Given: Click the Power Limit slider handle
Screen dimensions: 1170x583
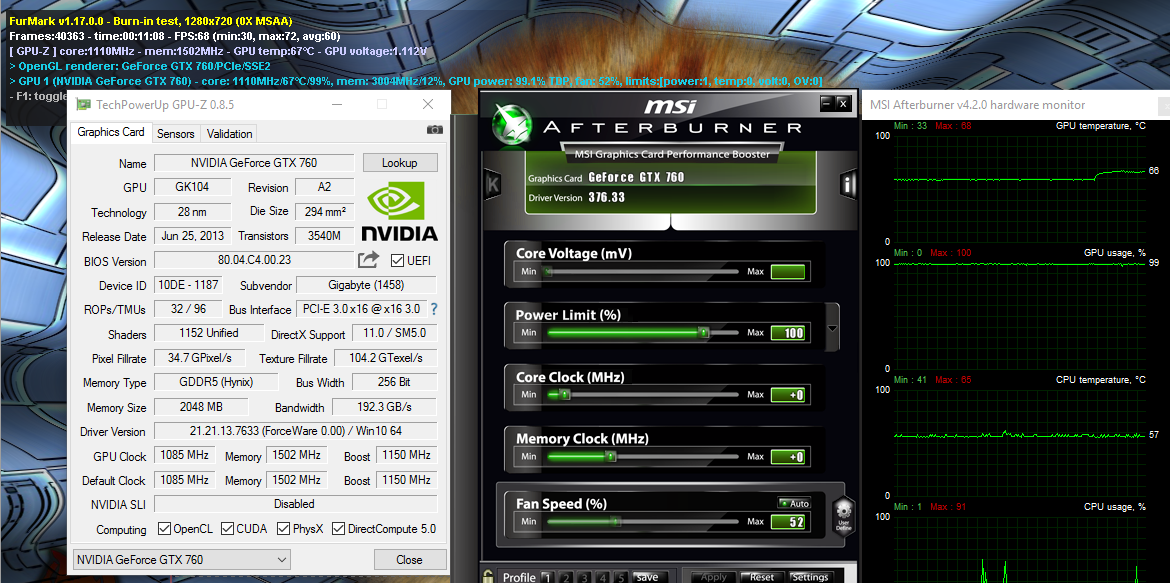Looking at the screenshot, I should point(703,333).
